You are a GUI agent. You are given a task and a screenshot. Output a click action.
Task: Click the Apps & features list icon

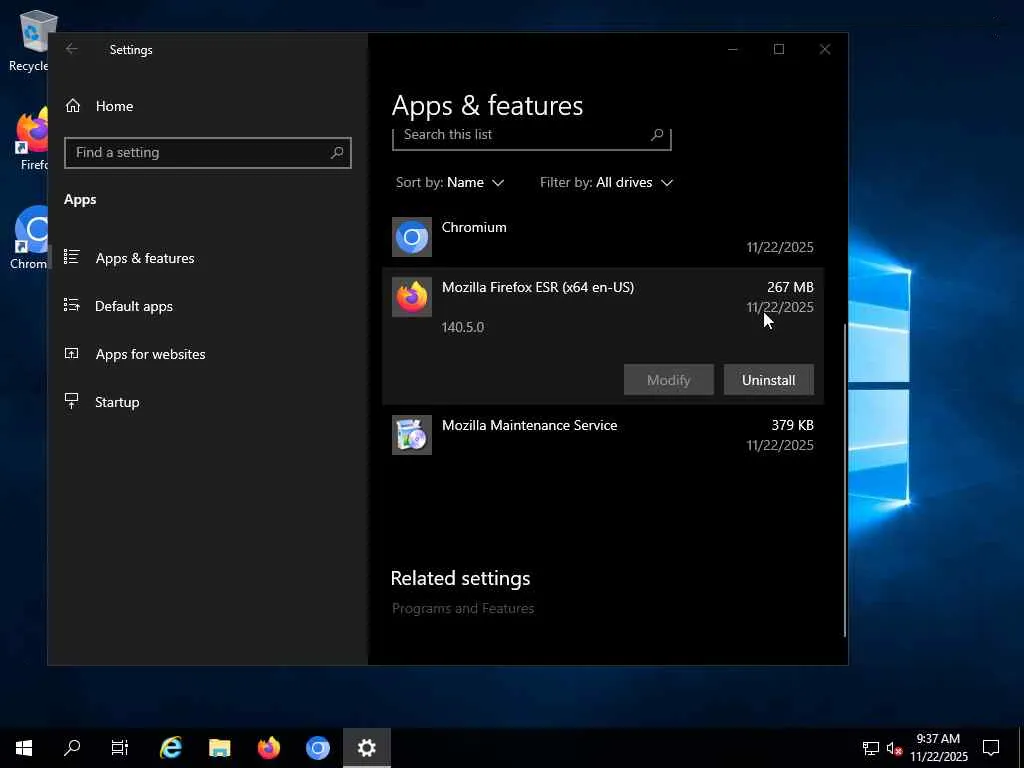click(72, 257)
